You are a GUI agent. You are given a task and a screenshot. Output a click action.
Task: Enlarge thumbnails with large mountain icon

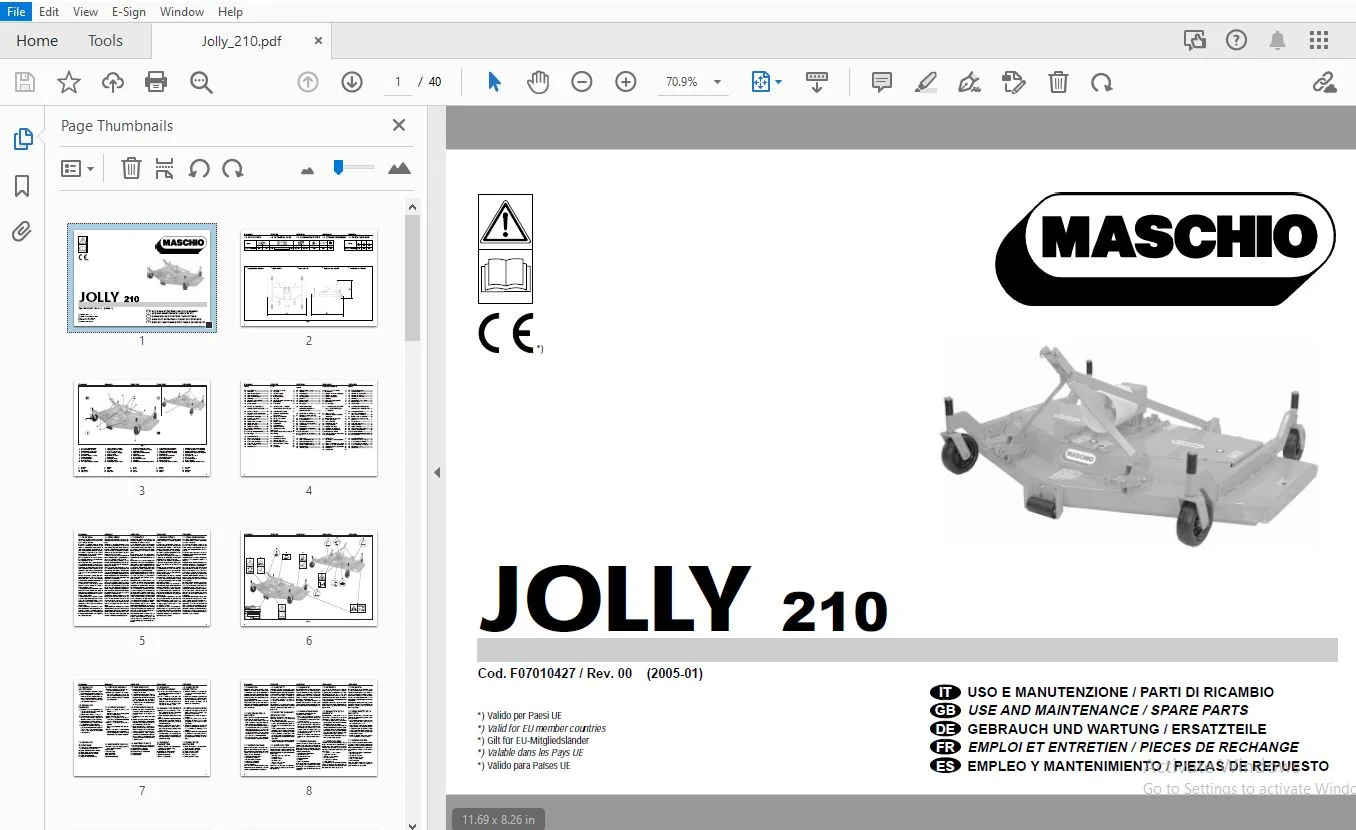click(399, 168)
